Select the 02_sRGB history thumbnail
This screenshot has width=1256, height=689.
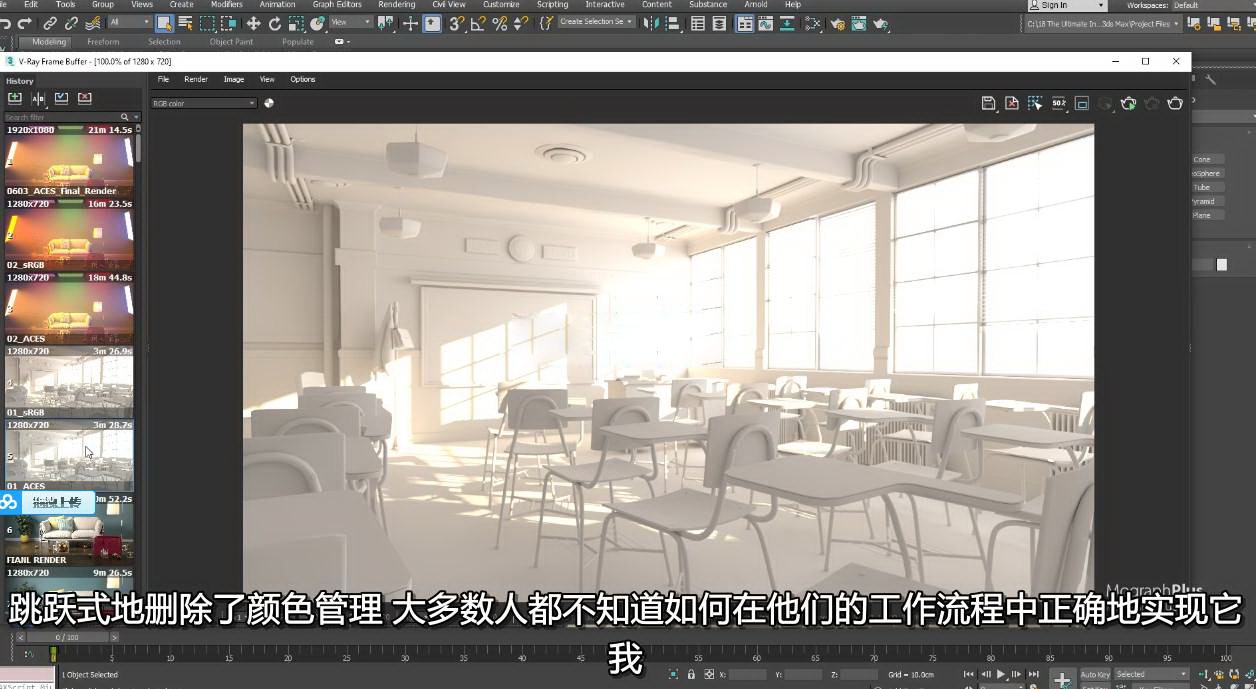pos(69,234)
